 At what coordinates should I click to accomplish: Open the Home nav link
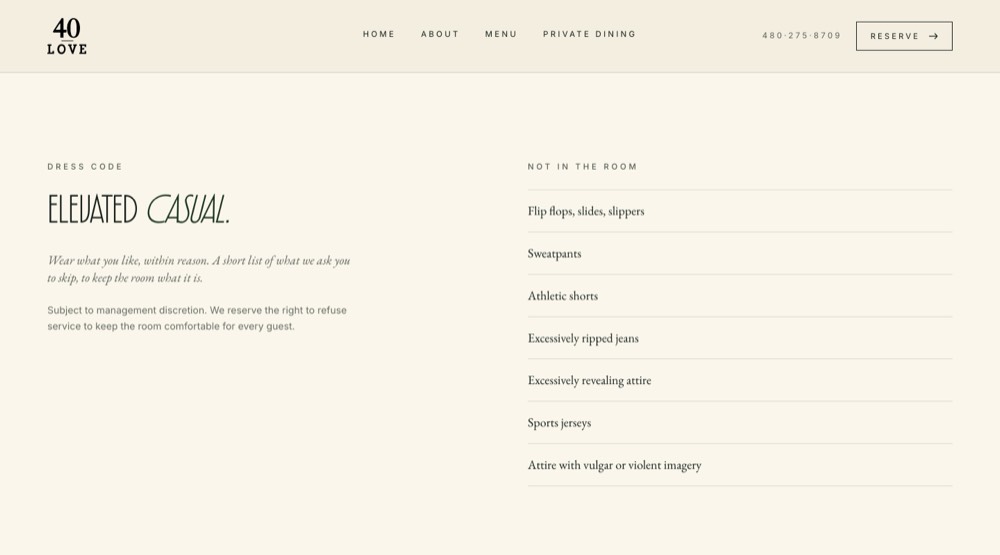pos(379,34)
